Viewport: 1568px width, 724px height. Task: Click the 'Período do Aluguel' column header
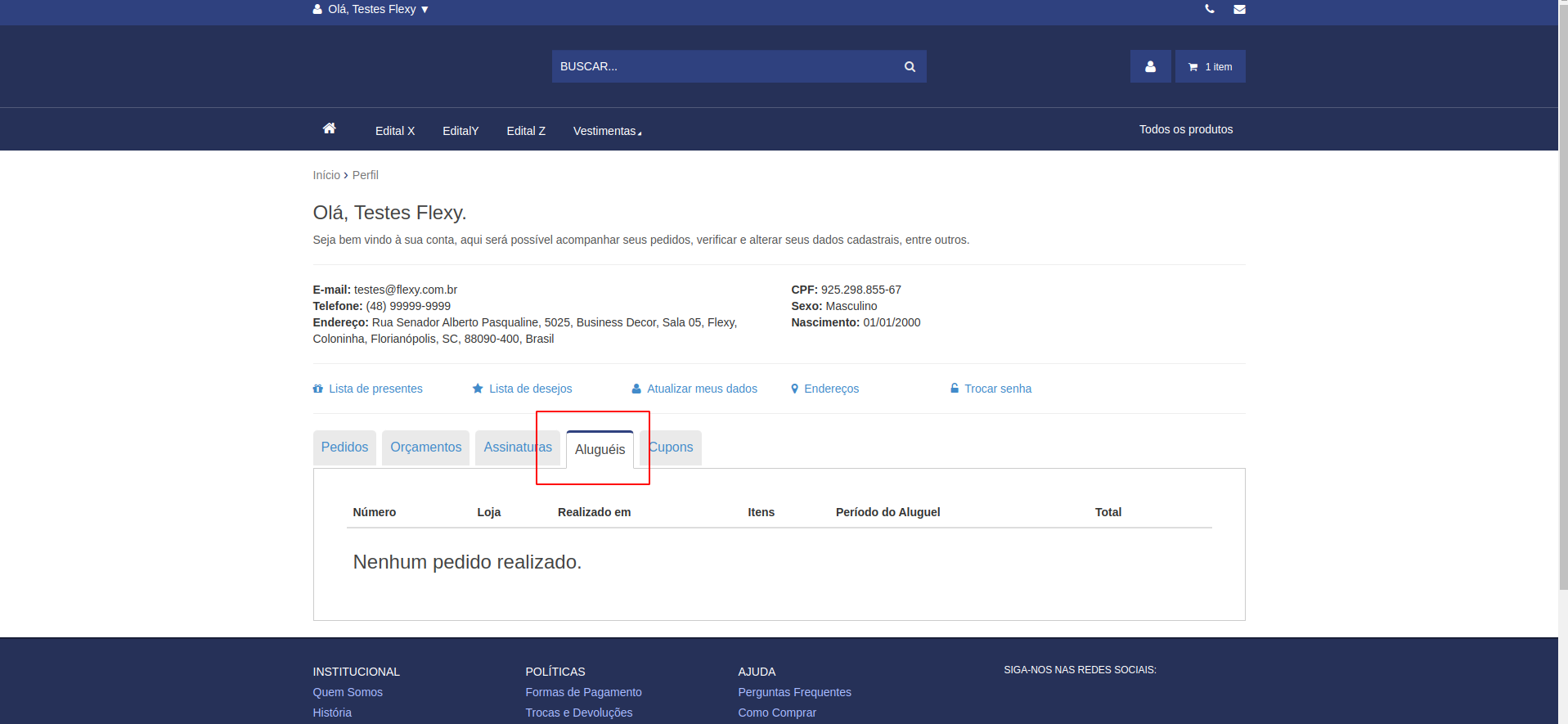pos(887,512)
